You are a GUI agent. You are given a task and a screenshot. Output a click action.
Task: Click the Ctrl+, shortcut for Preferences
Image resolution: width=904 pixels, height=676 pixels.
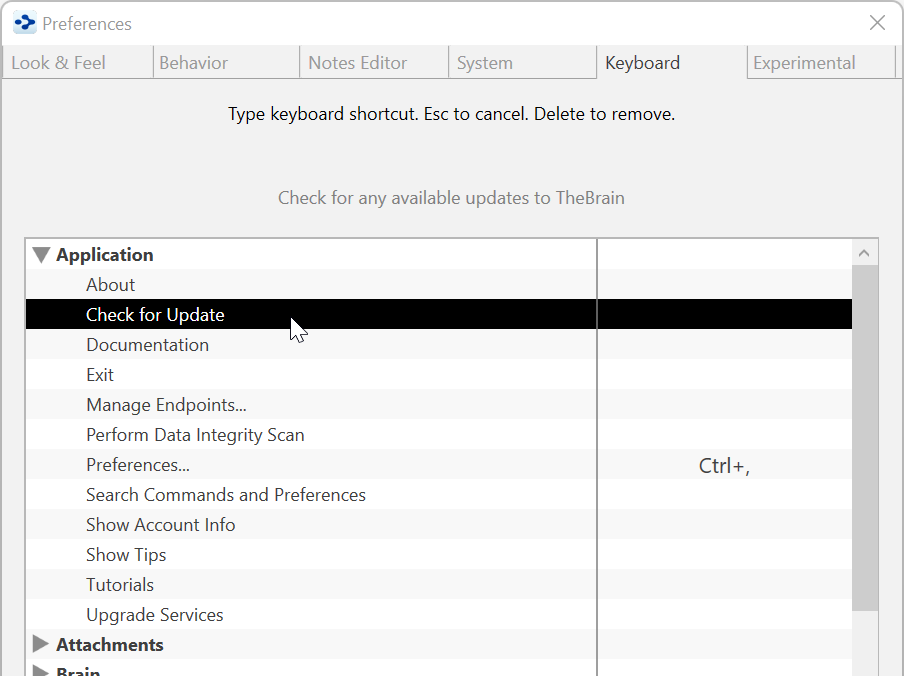point(724,465)
